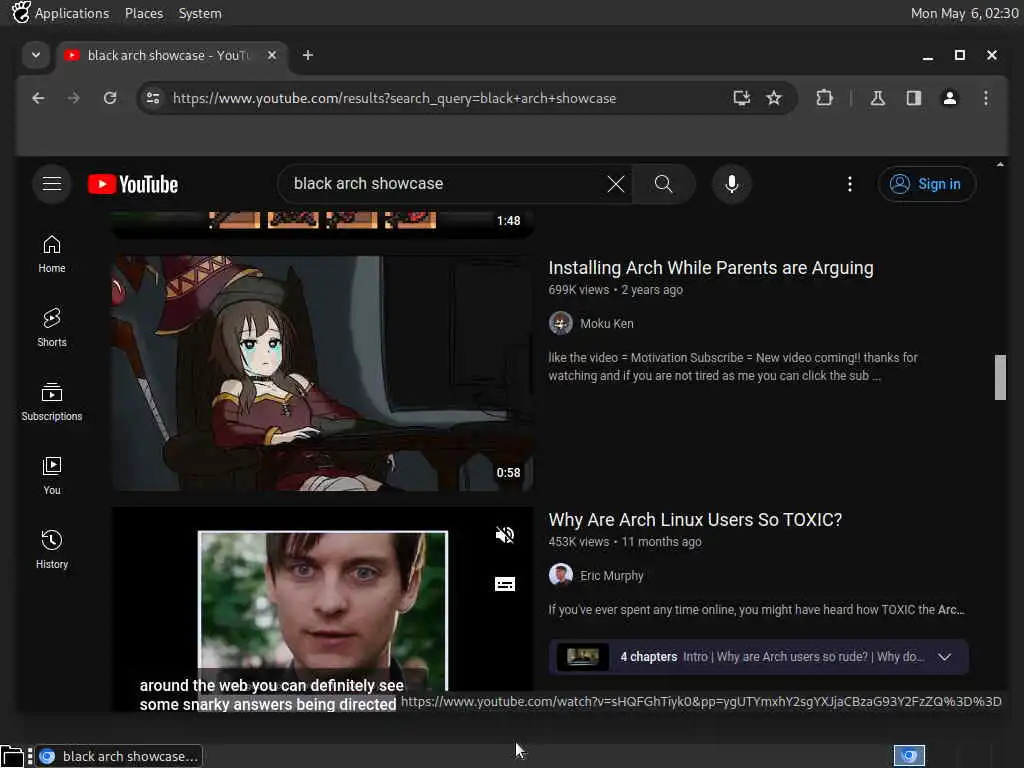
Task: Open the browser side panel
Action: pos(913,98)
